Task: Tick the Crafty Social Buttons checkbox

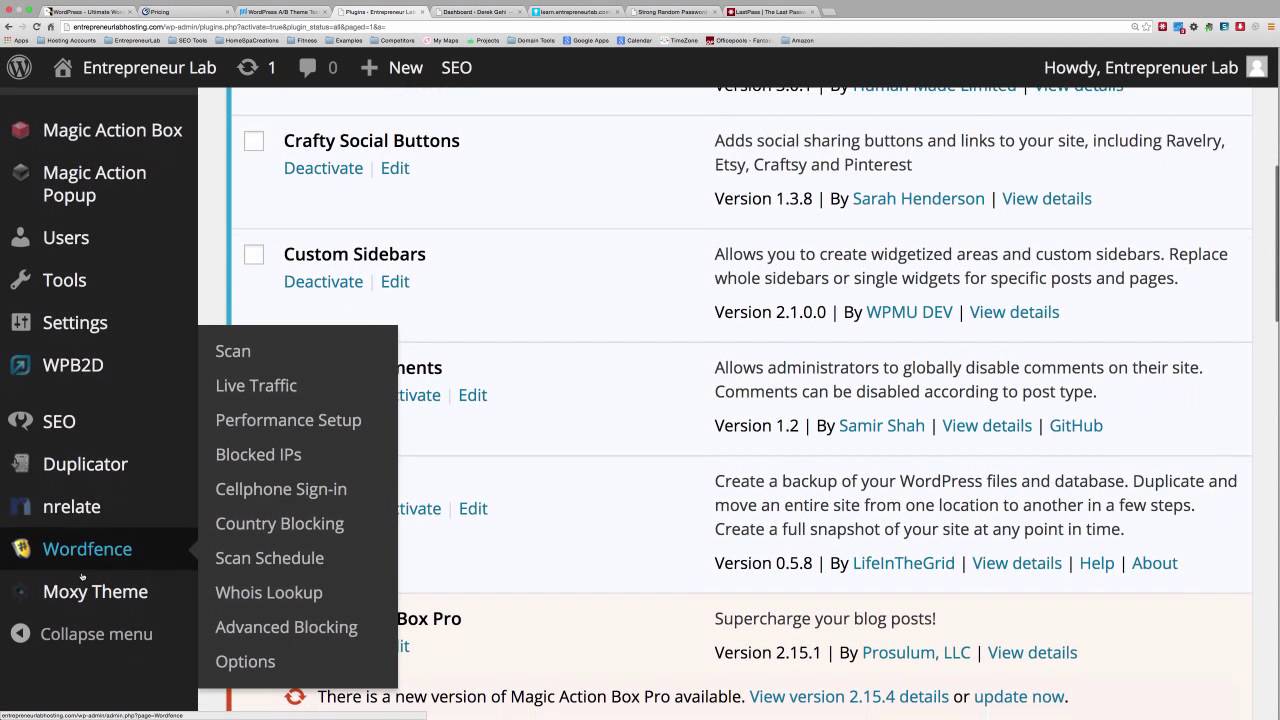Action: pos(254,141)
